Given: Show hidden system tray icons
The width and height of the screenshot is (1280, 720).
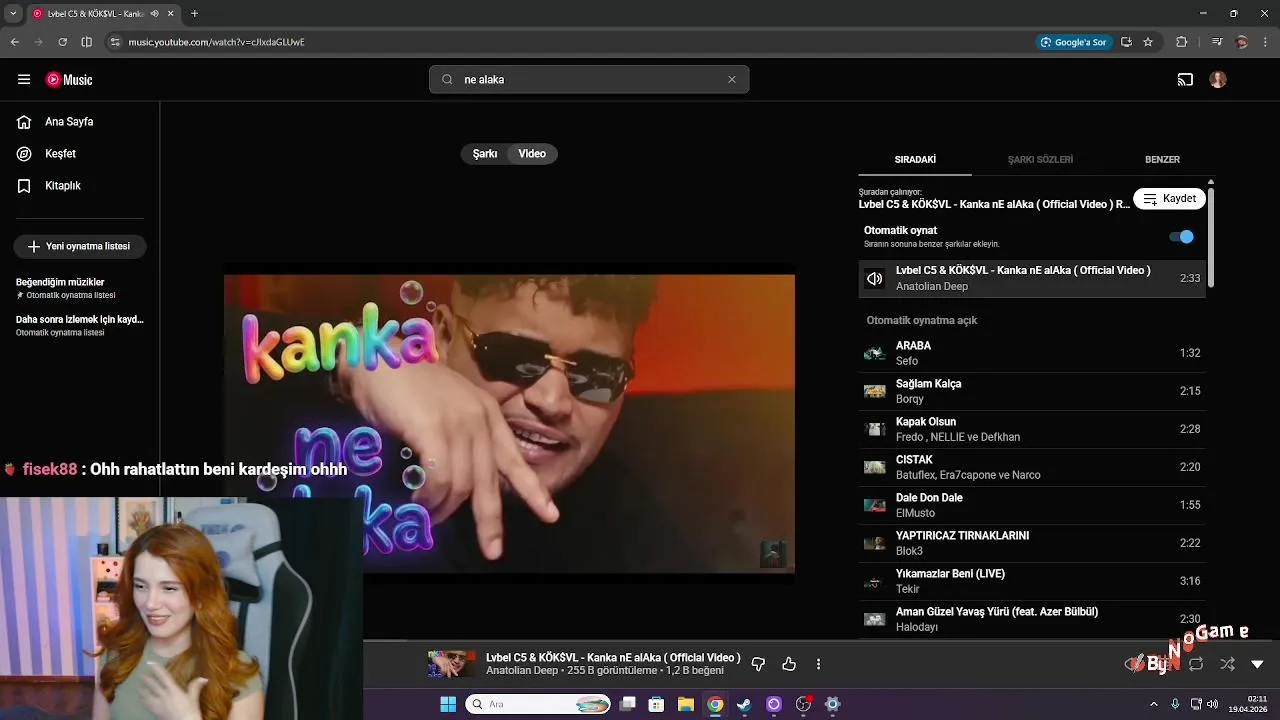Looking at the screenshot, I should pos(1153,704).
